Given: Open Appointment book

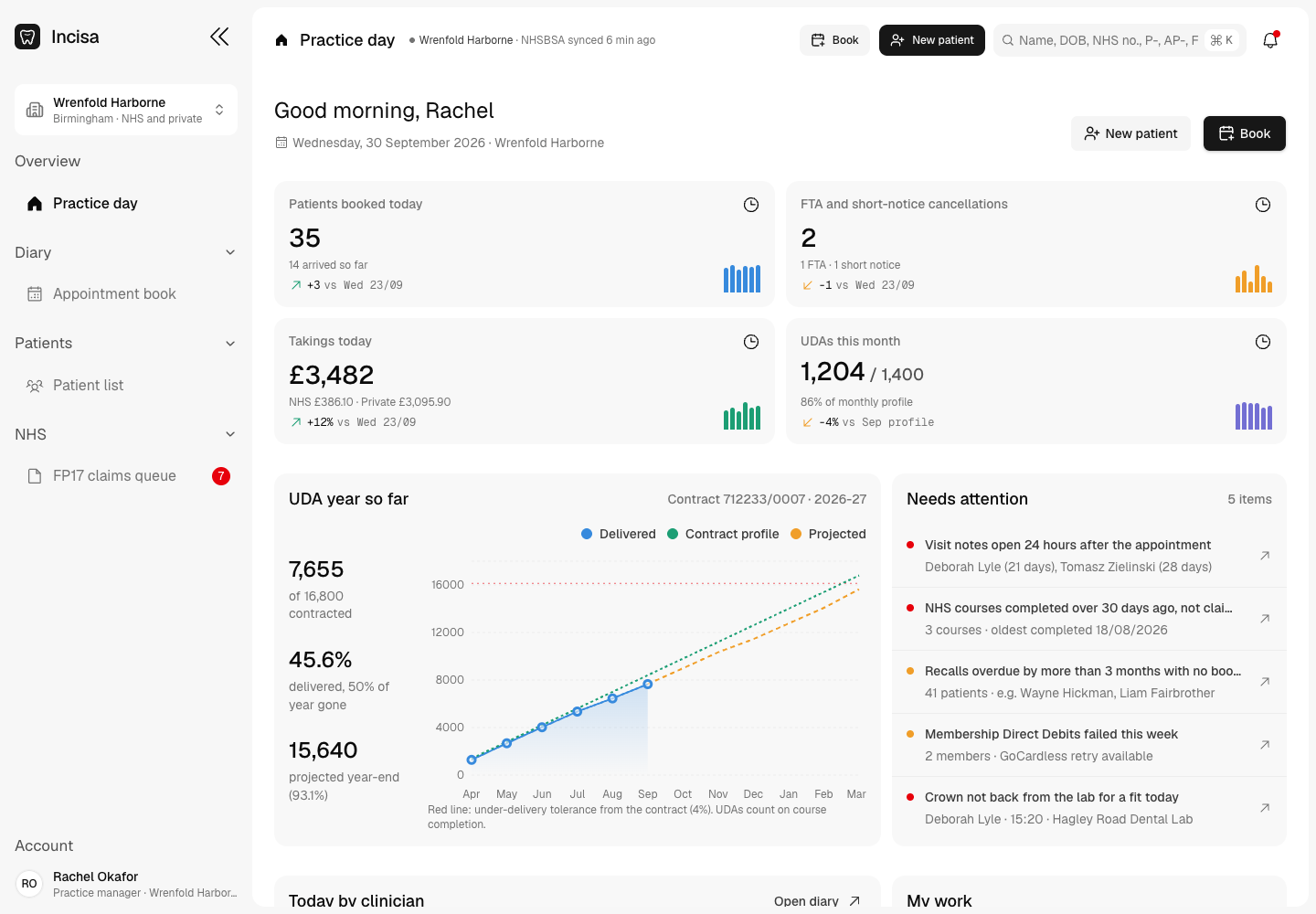Looking at the screenshot, I should (x=126, y=293).
